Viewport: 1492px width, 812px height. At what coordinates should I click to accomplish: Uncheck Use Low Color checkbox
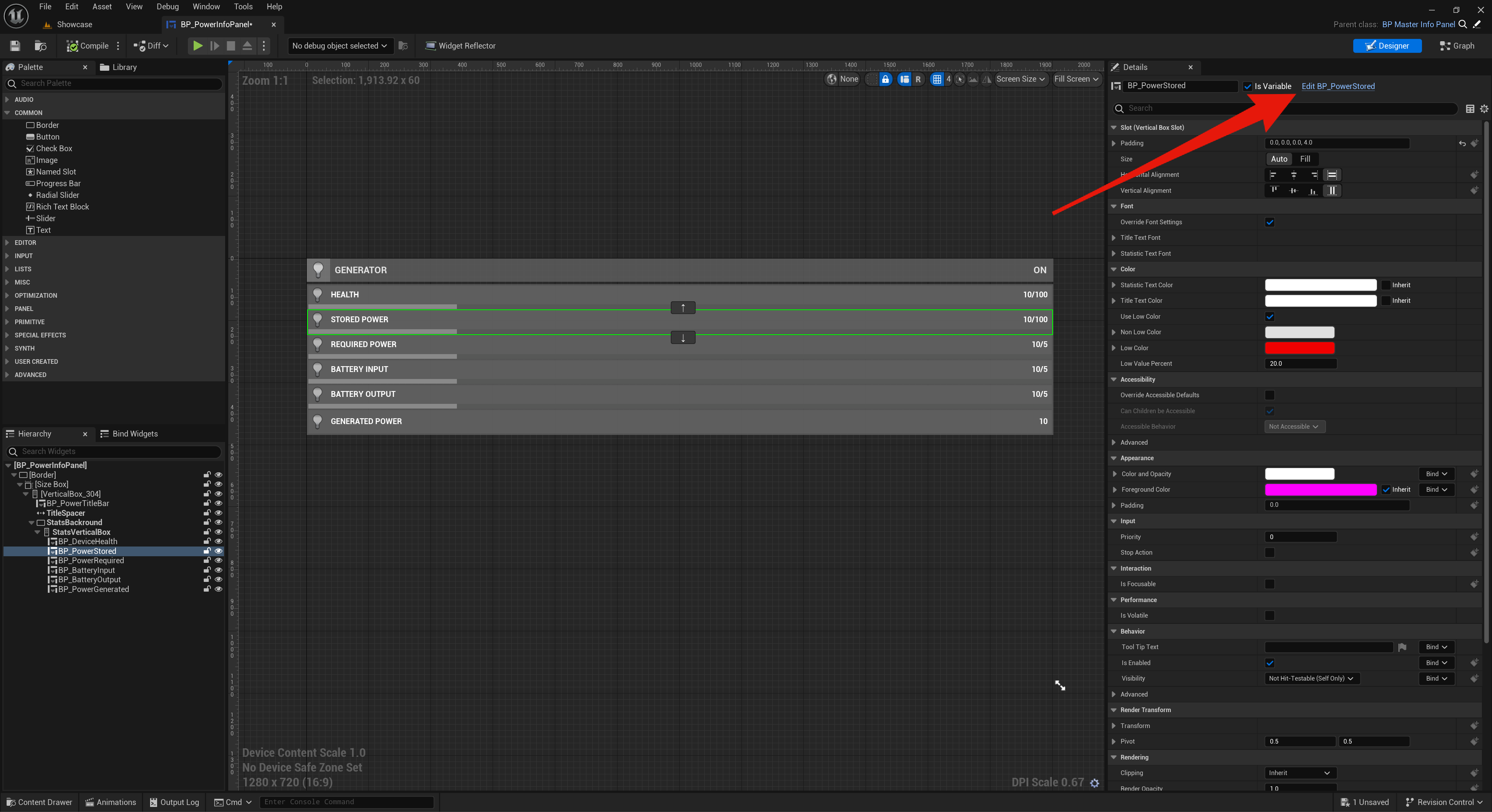tap(1270, 317)
